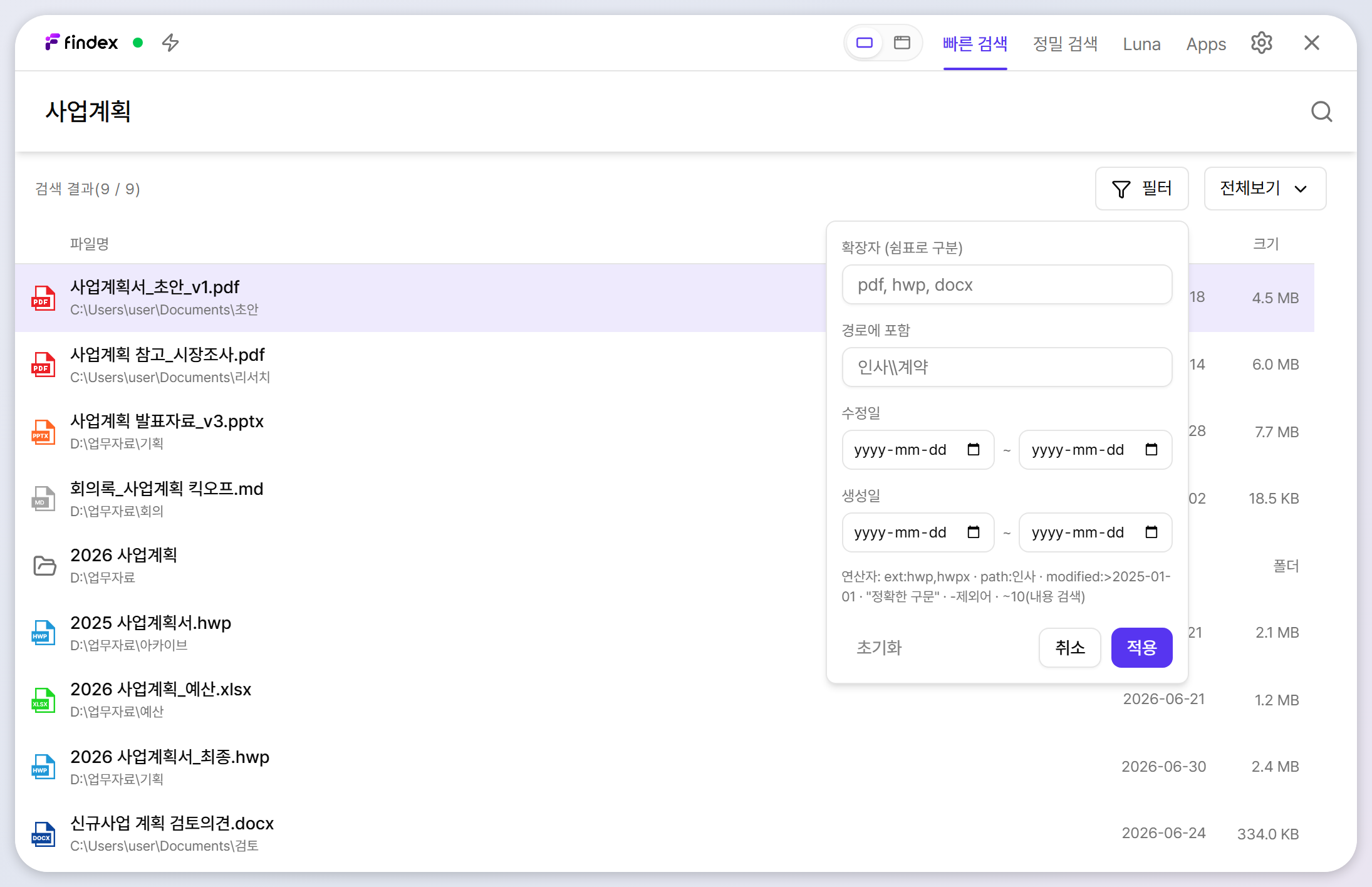Click the green status indicator dot

pos(138,43)
